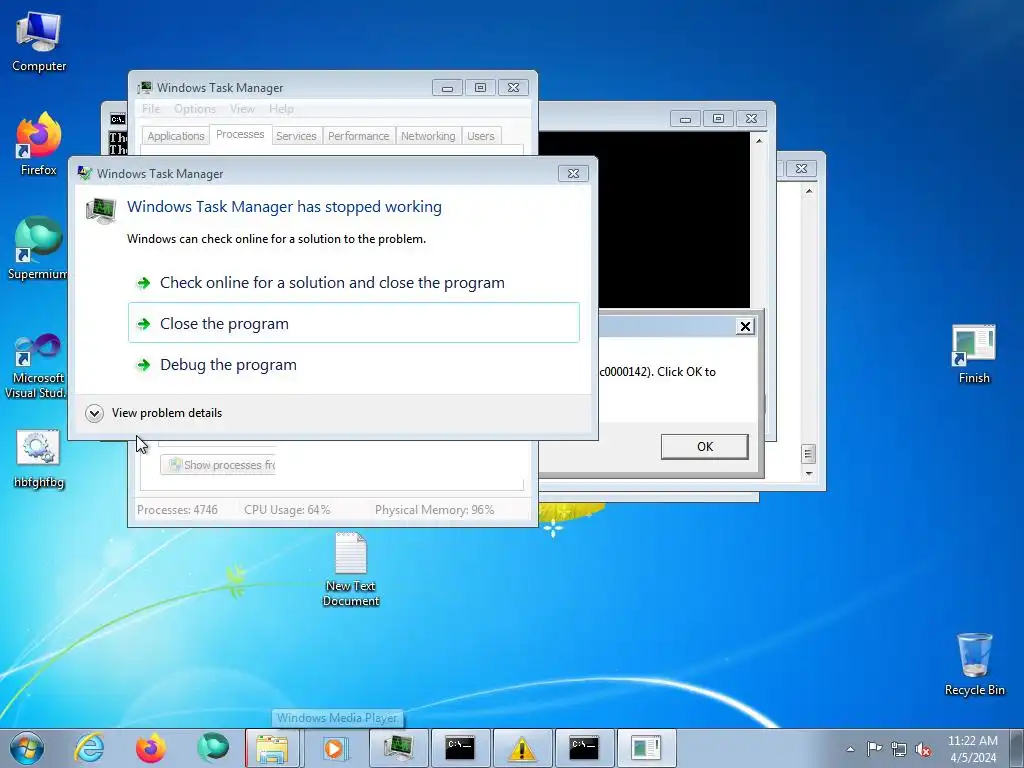Expand View problem details
1024x768 pixels.
tap(154, 413)
